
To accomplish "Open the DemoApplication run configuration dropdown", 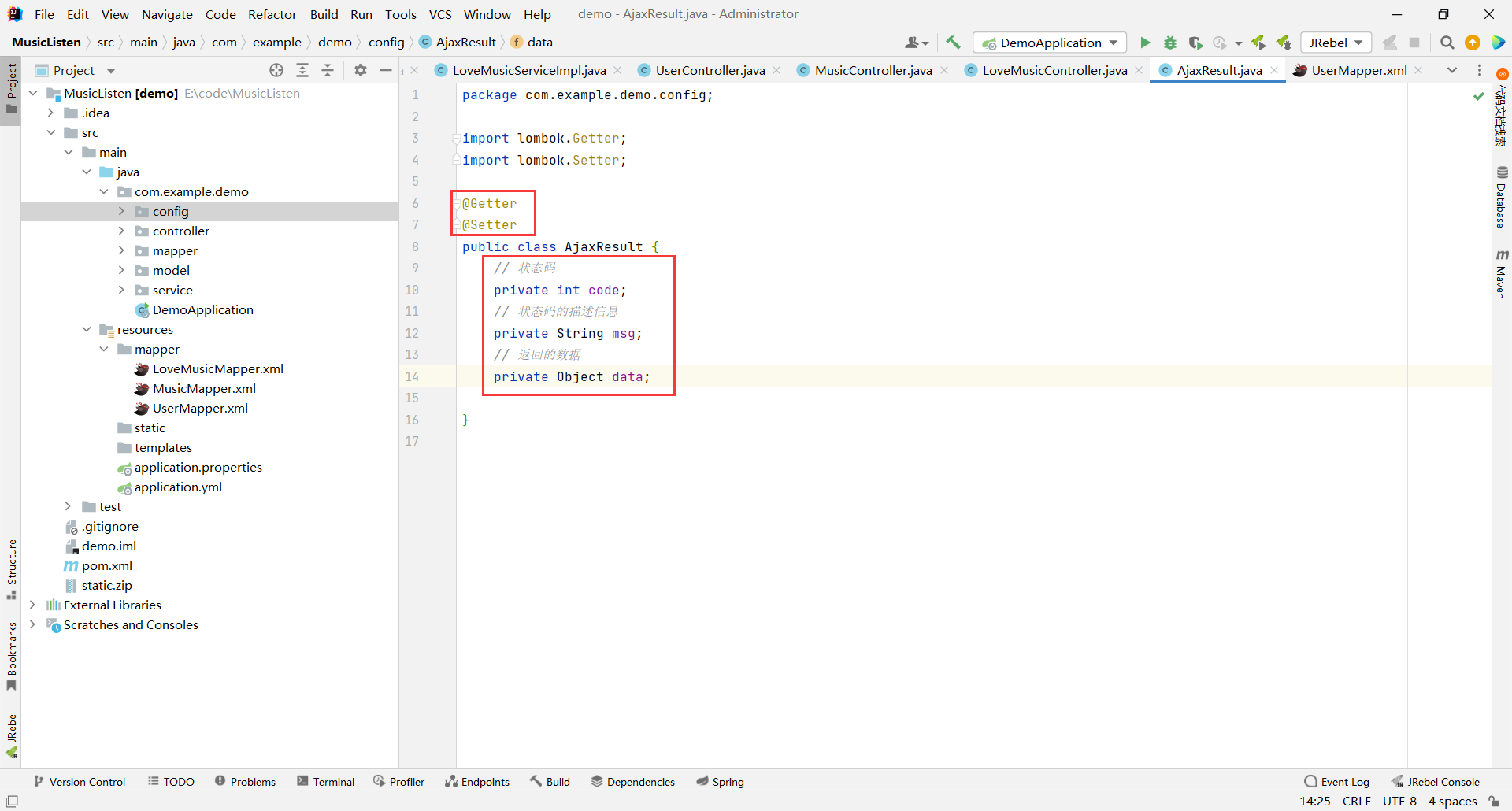I will pos(1051,43).
